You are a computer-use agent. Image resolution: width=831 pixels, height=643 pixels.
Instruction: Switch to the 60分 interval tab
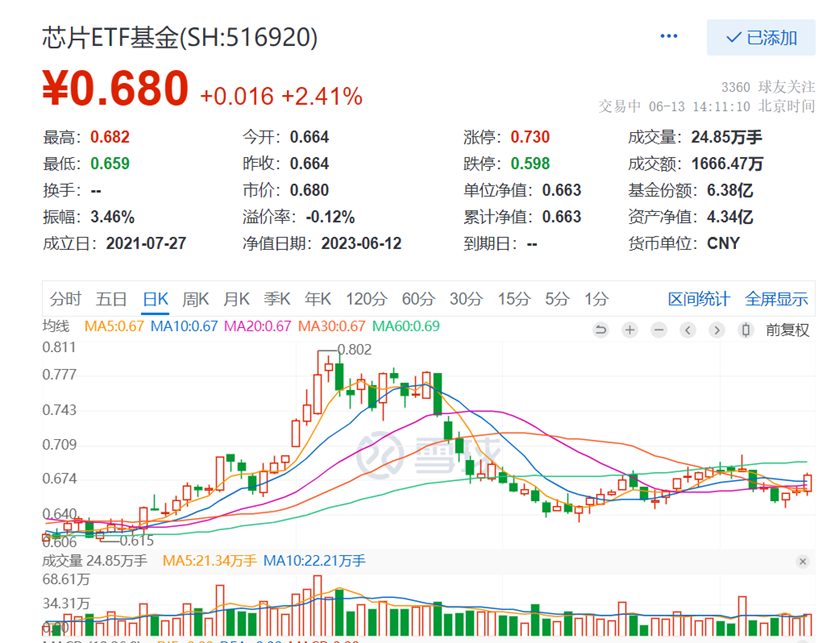click(418, 299)
